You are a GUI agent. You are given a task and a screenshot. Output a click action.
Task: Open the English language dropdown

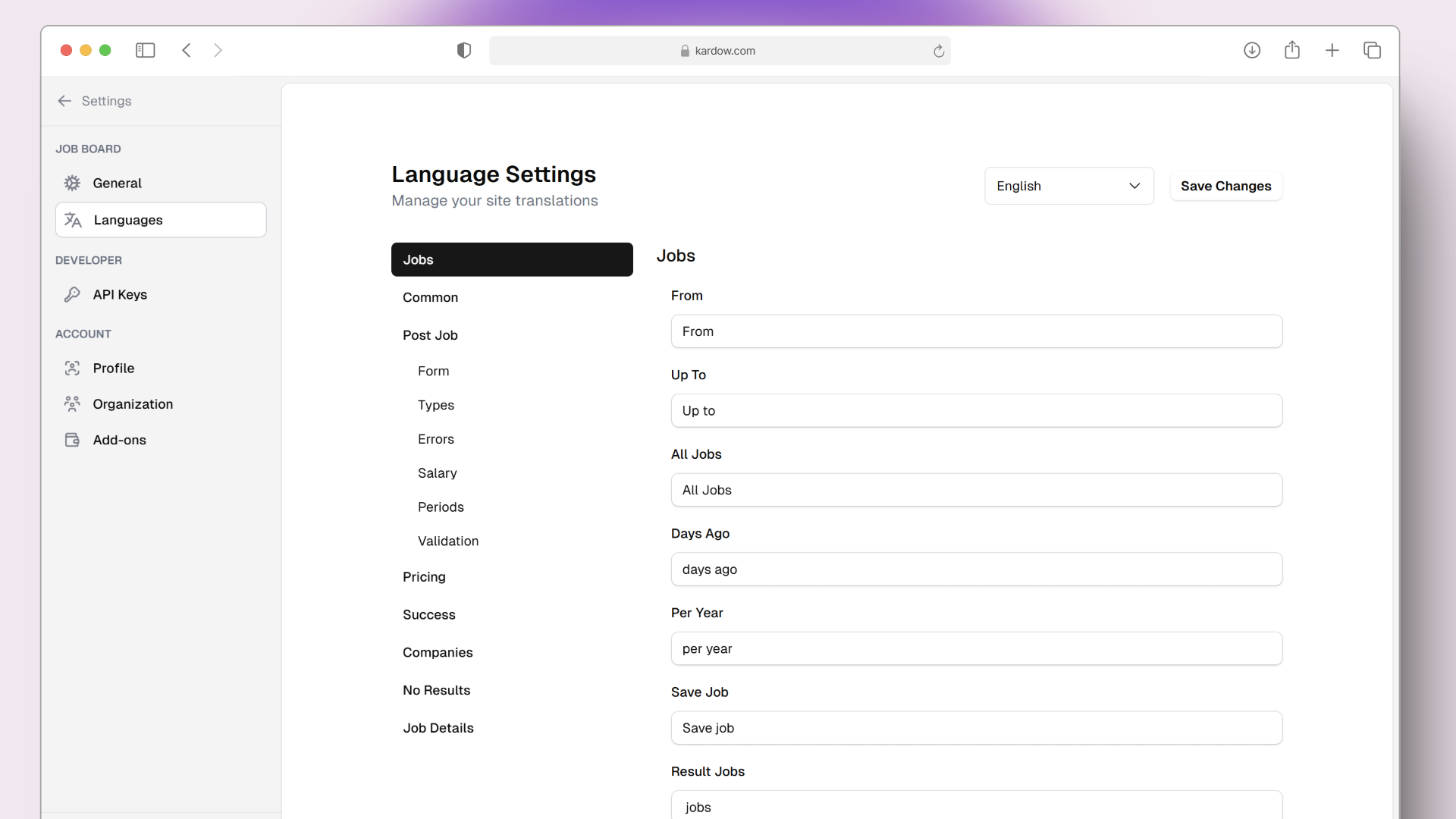click(1068, 185)
